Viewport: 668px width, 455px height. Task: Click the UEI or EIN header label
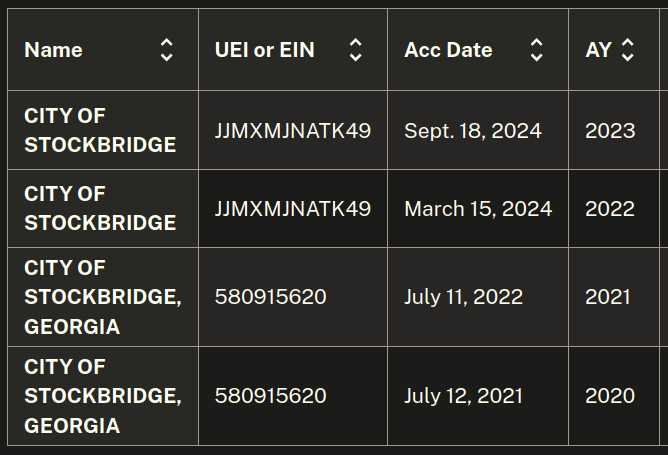pyautogui.click(x=265, y=50)
